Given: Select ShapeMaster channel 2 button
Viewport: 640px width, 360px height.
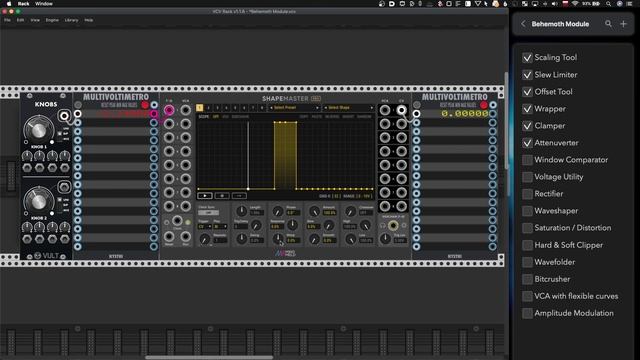Looking at the screenshot, I should tap(208, 108).
